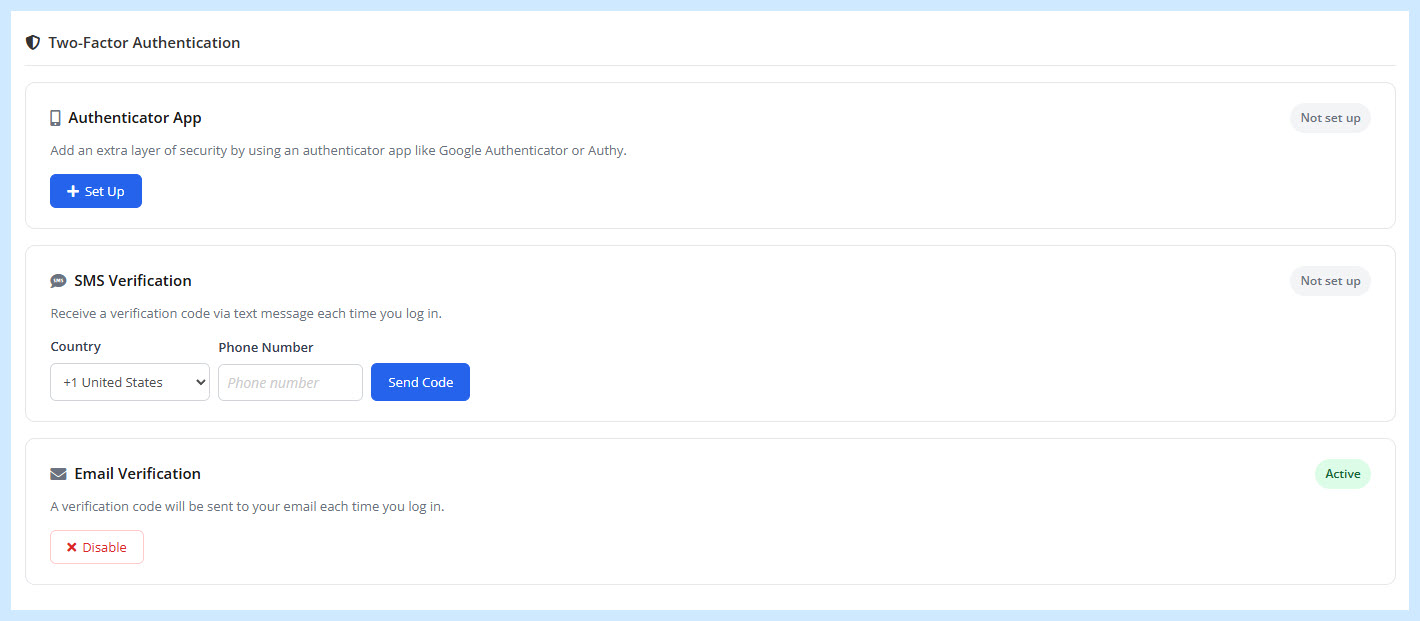
Task: Click the Authenticator App title
Action: pyautogui.click(x=135, y=118)
